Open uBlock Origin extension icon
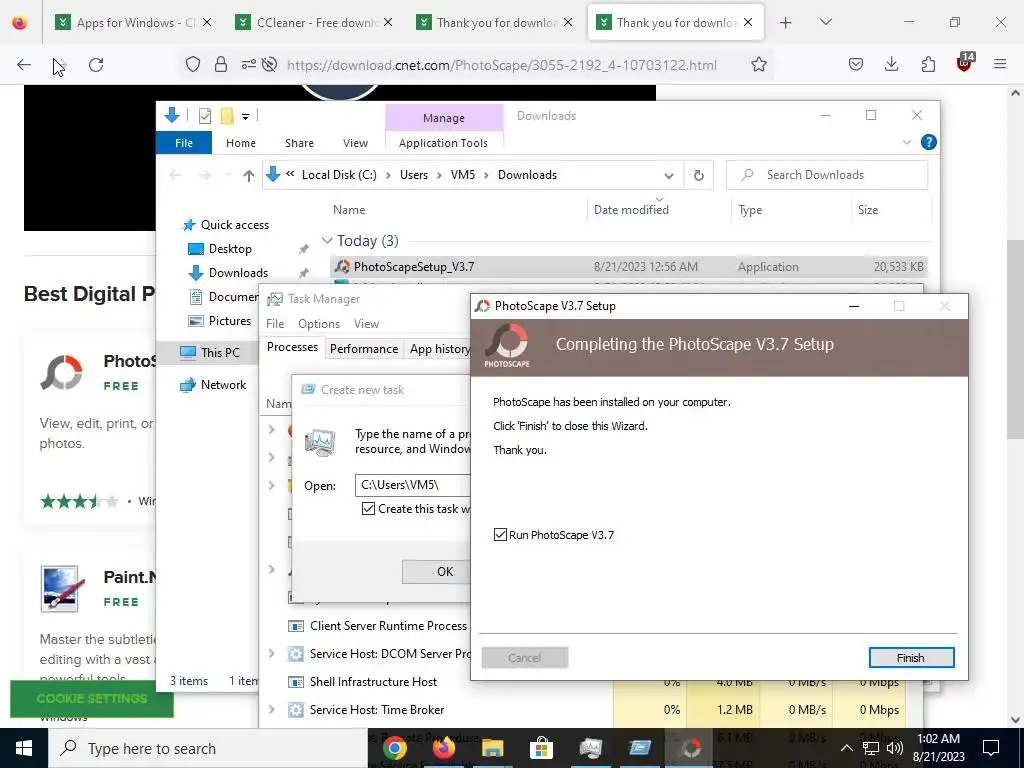Viewport: 1024px width, 768px height. pyautogui.click(x=965, y=63)
